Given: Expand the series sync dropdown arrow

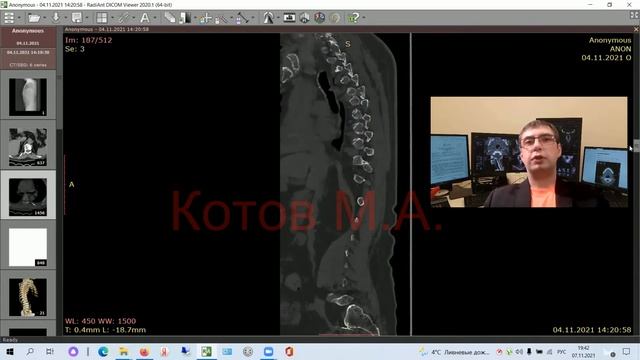Looking at the screenshot, I should pyautogui.click(x=133, y=18).
